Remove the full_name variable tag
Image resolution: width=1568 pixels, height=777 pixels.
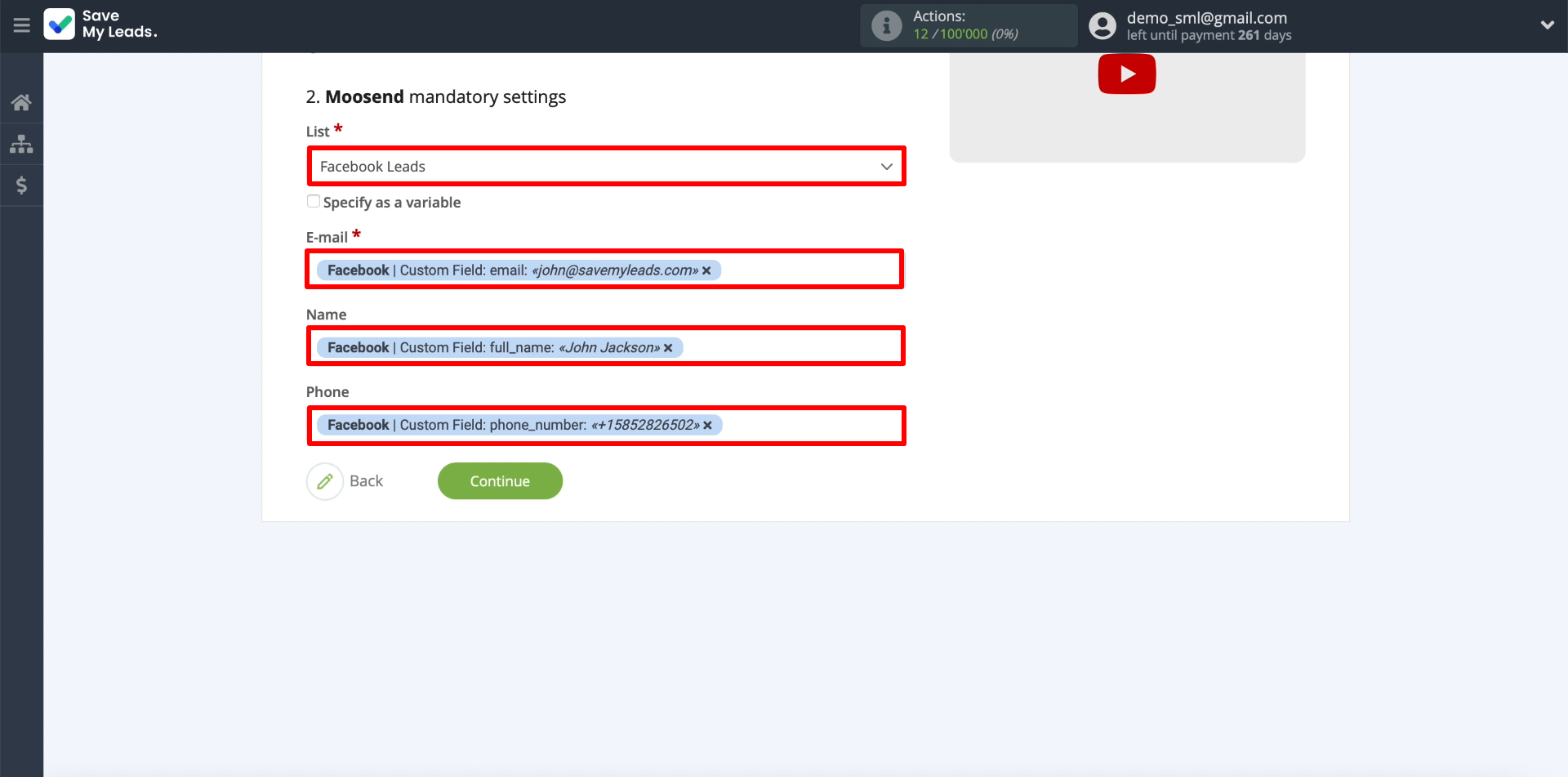pyautogui.click(x=668, y=348)
